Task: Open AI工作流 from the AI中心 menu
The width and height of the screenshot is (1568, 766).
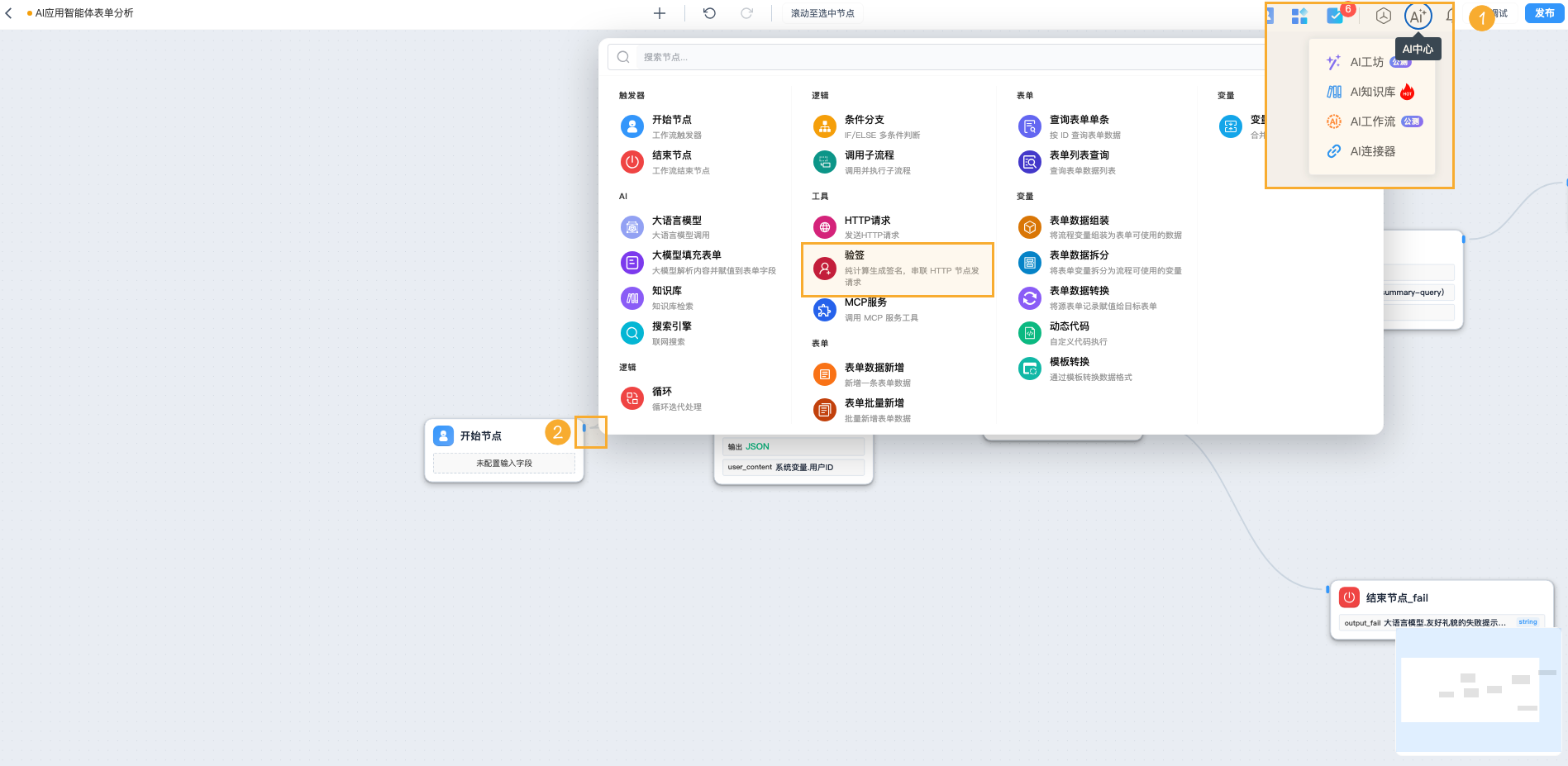Action: pos(1371,121)
